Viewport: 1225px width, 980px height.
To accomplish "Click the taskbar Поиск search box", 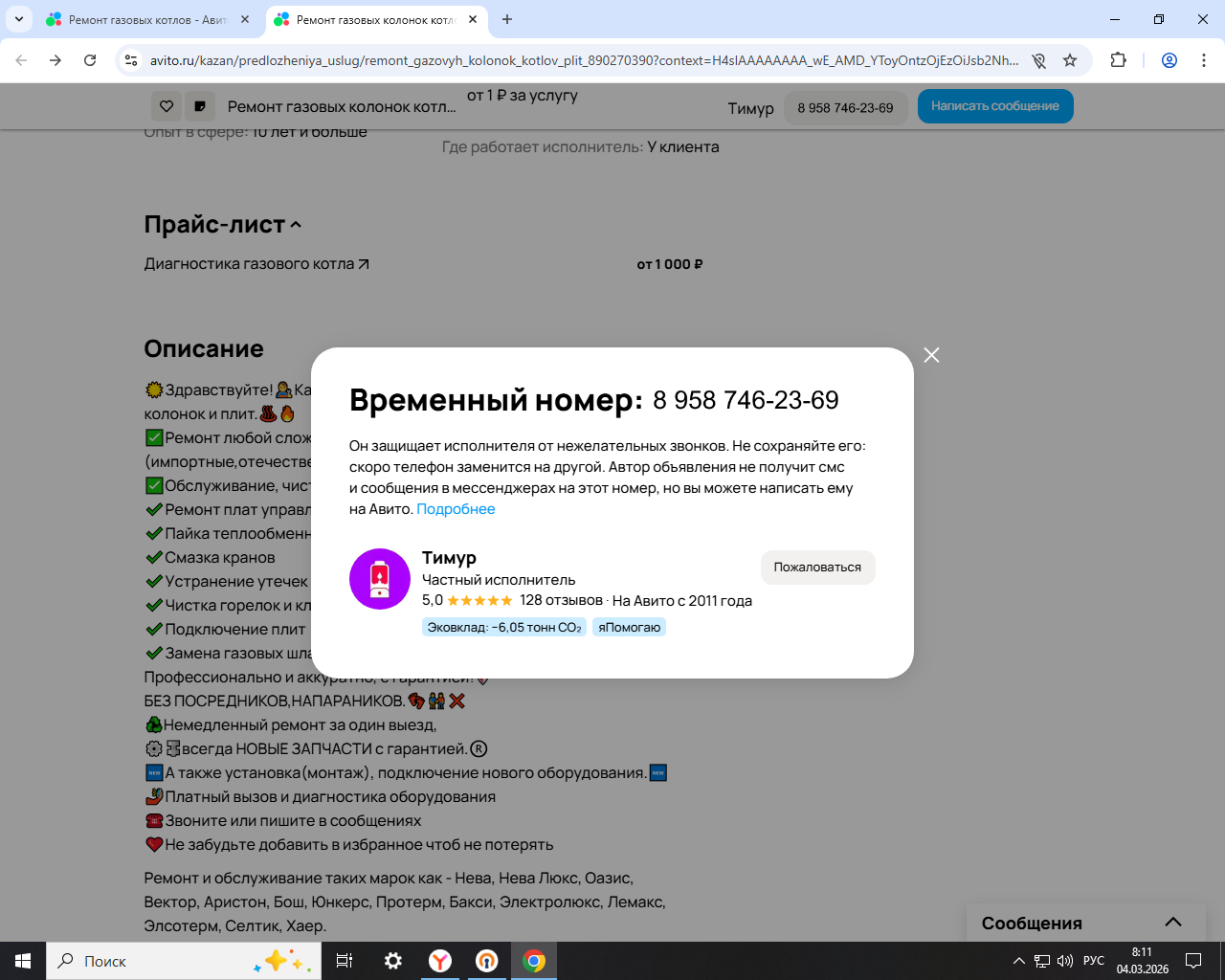I will (184, 961).
